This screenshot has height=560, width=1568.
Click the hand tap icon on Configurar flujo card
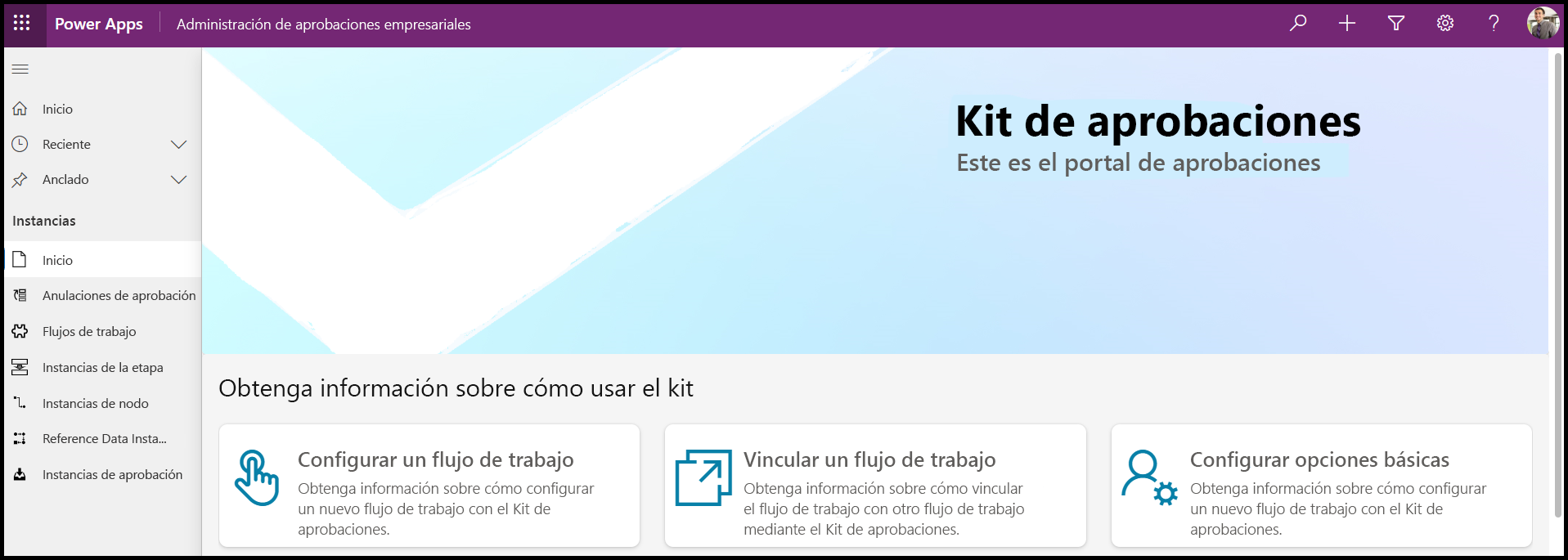pos(257,477)
